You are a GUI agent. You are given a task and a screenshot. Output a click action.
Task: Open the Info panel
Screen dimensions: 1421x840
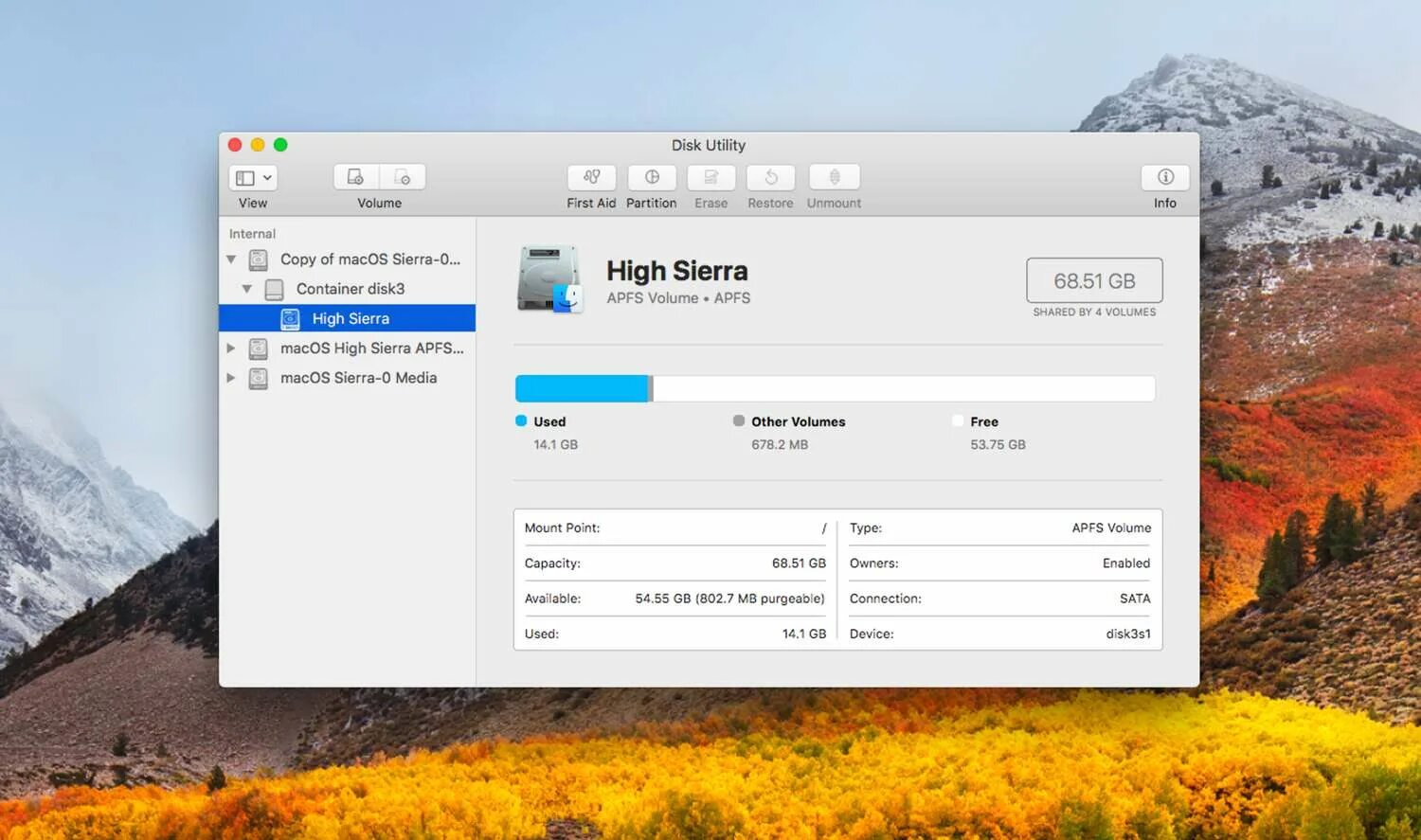pos(1165,177)
